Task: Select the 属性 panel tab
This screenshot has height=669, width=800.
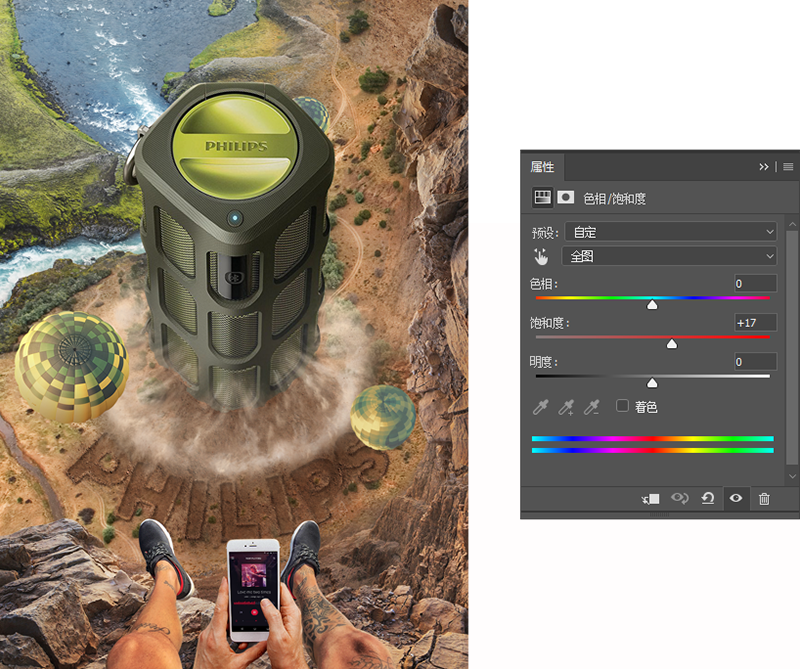Action: click(542, 167)
